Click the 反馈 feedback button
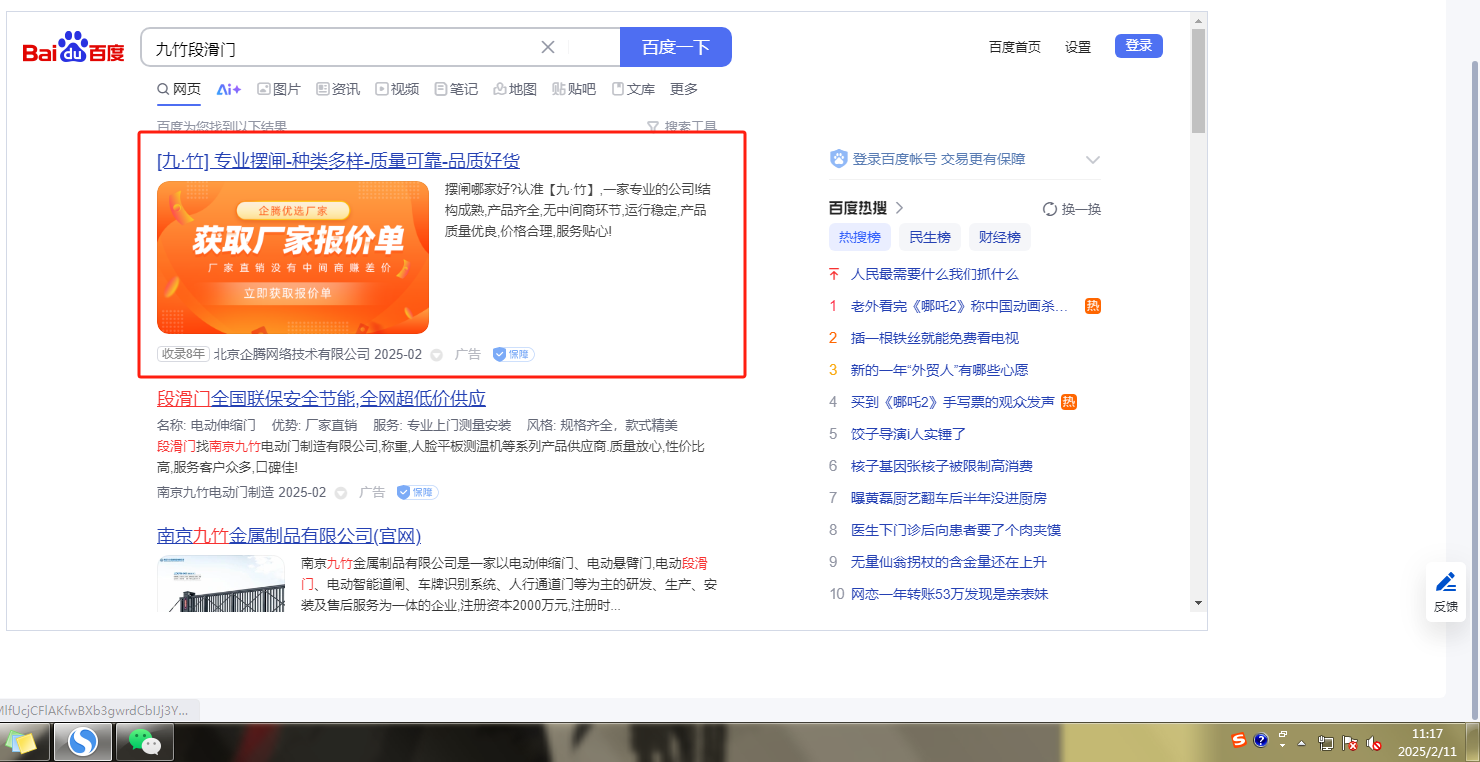This screenshot has width=1480, height=762. coord(1446,592)
